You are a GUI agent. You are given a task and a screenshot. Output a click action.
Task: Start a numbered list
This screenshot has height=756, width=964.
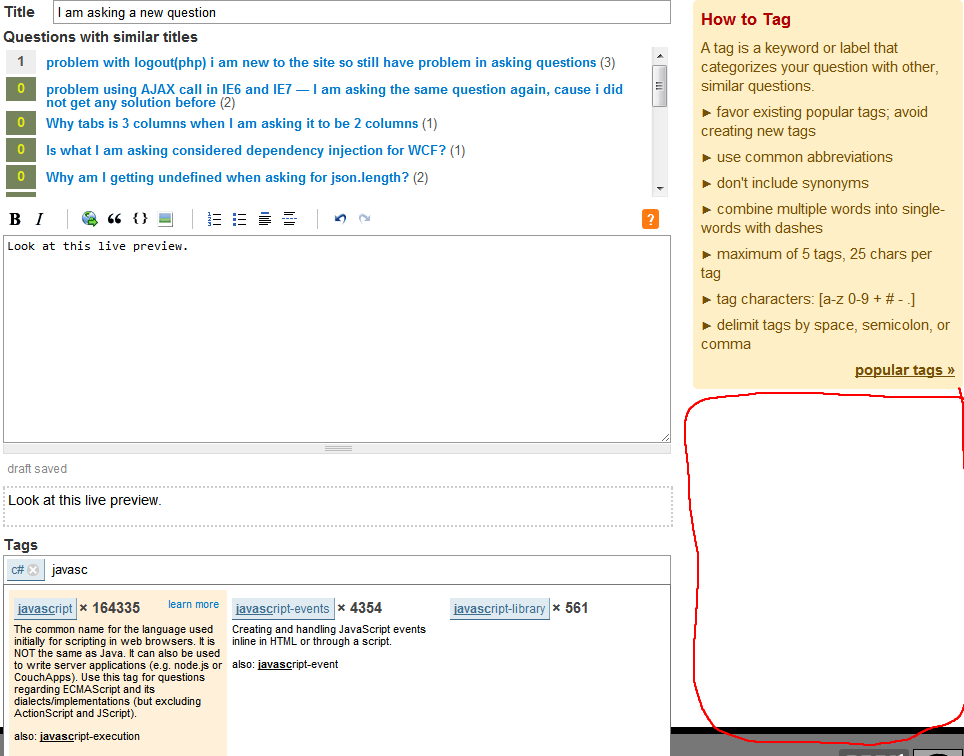[x=214, y=219]
